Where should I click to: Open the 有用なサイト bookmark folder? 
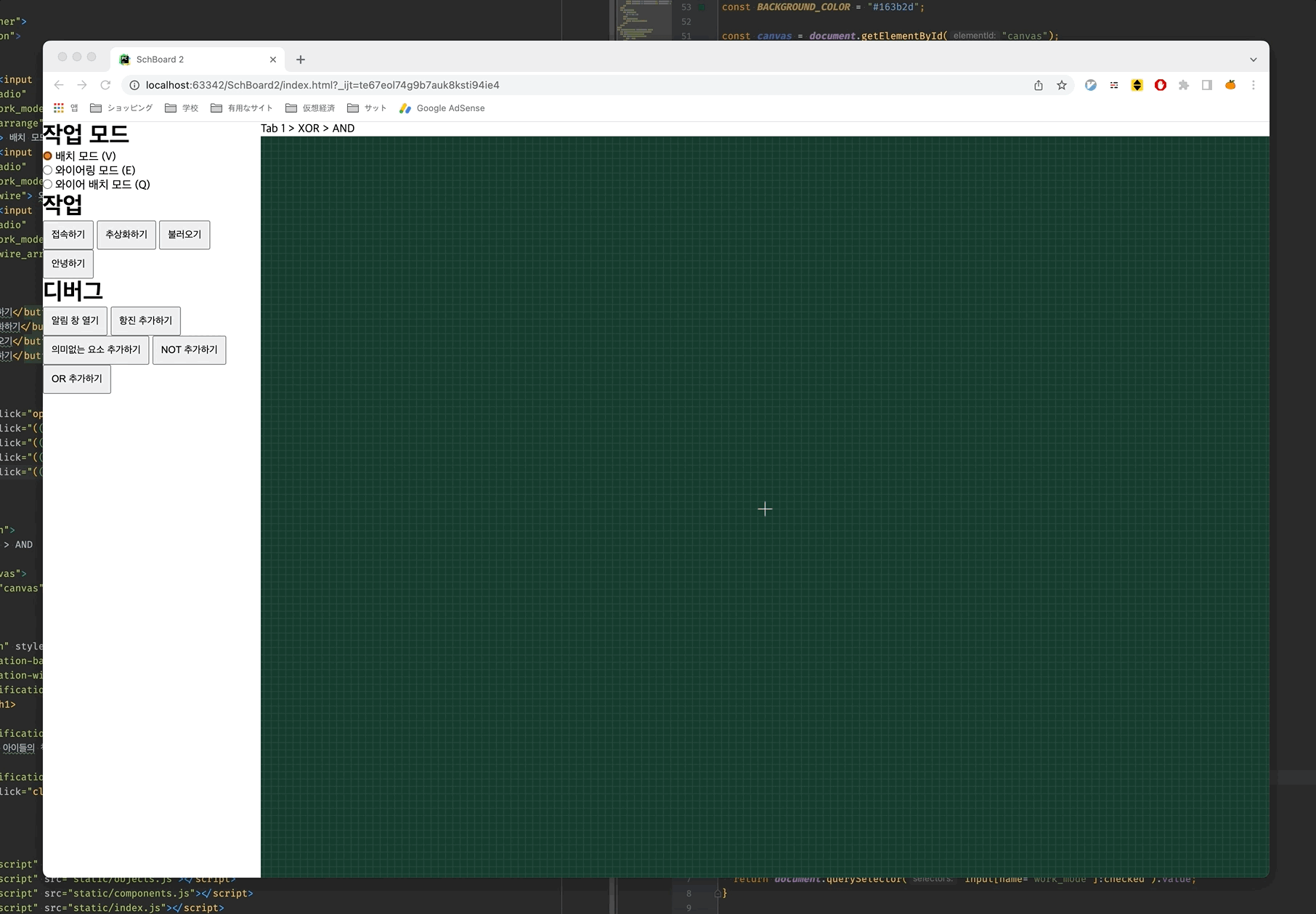point(242,108)
